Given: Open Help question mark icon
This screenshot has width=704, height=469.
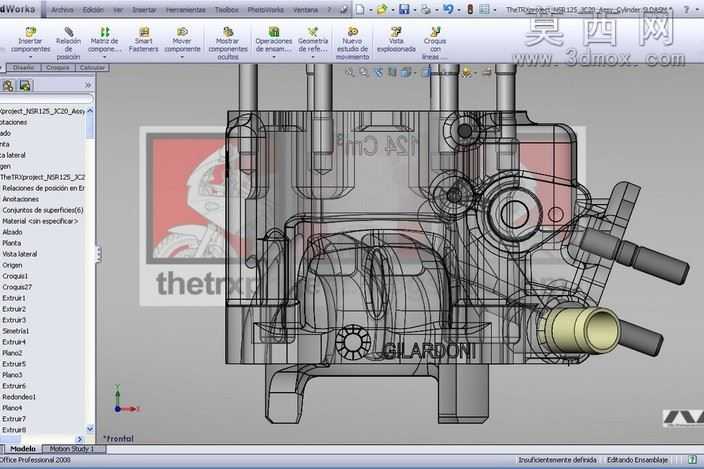Looking at the screenshot, I should pyautogui.click(x=686, y=9).
